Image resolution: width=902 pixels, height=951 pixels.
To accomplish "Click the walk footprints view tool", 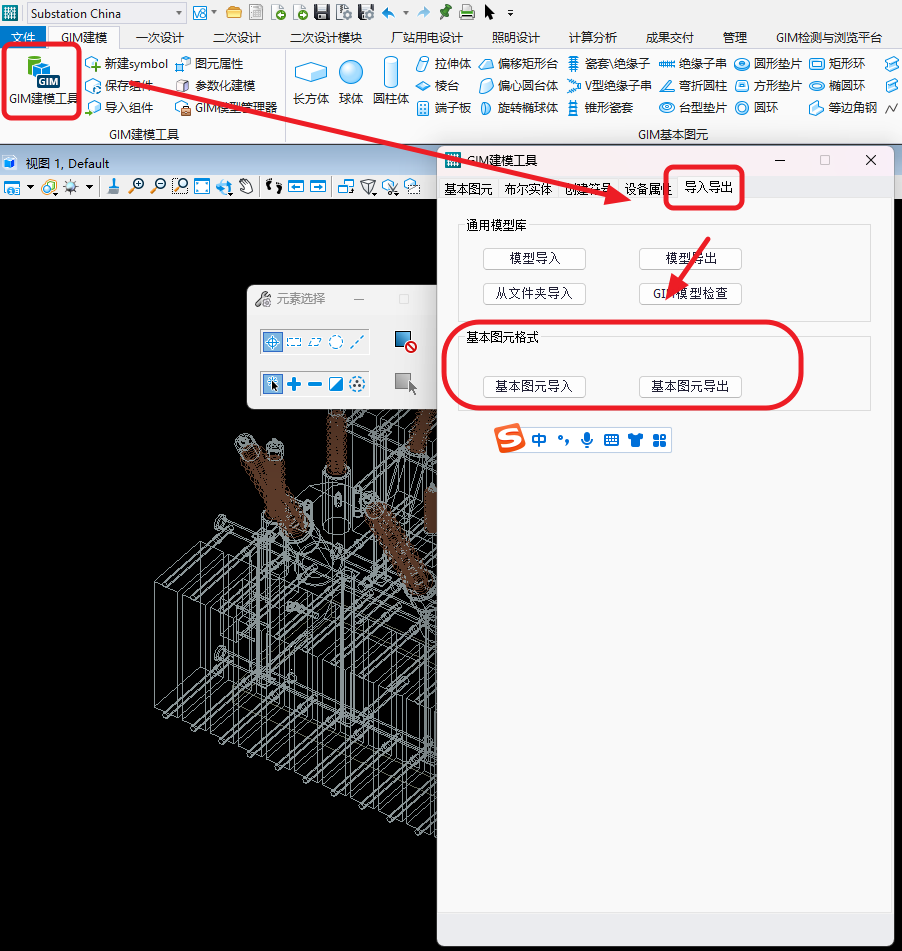I will [x=274, y=186].
